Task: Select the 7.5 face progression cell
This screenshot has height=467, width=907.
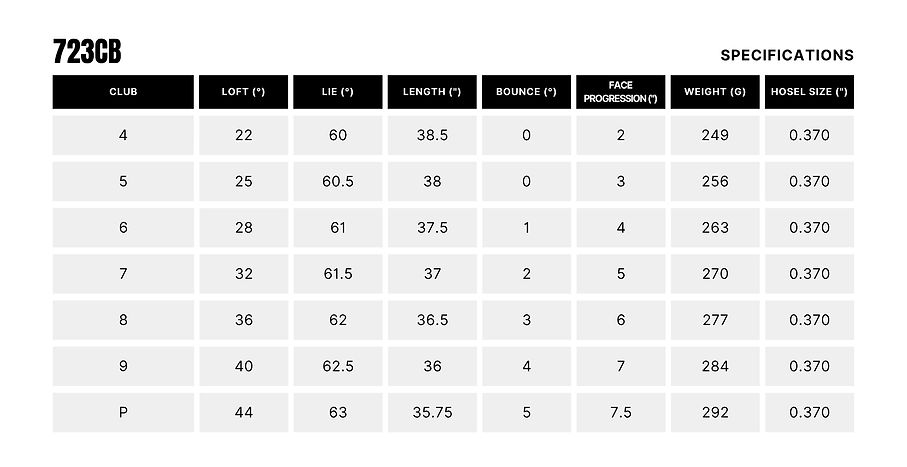Action: (621, 413)
